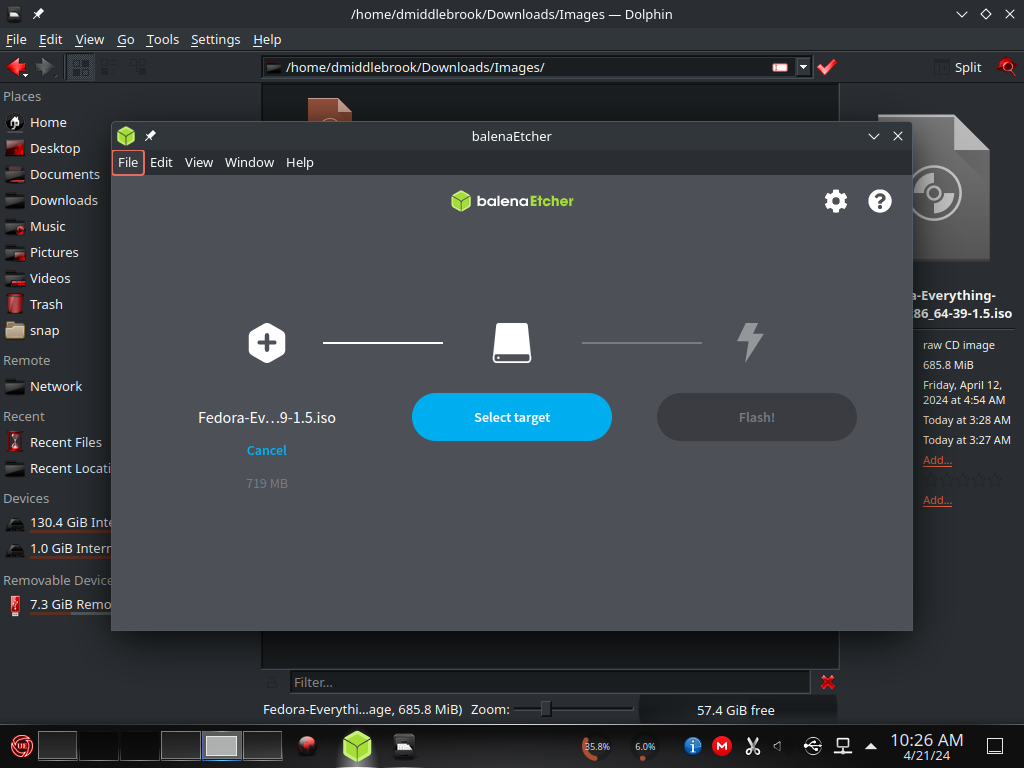Image resolution: width=1024 pixels, height=768 pixels.
Task: Click the balenaEtcher logo in the header
Action: [512, 201]
